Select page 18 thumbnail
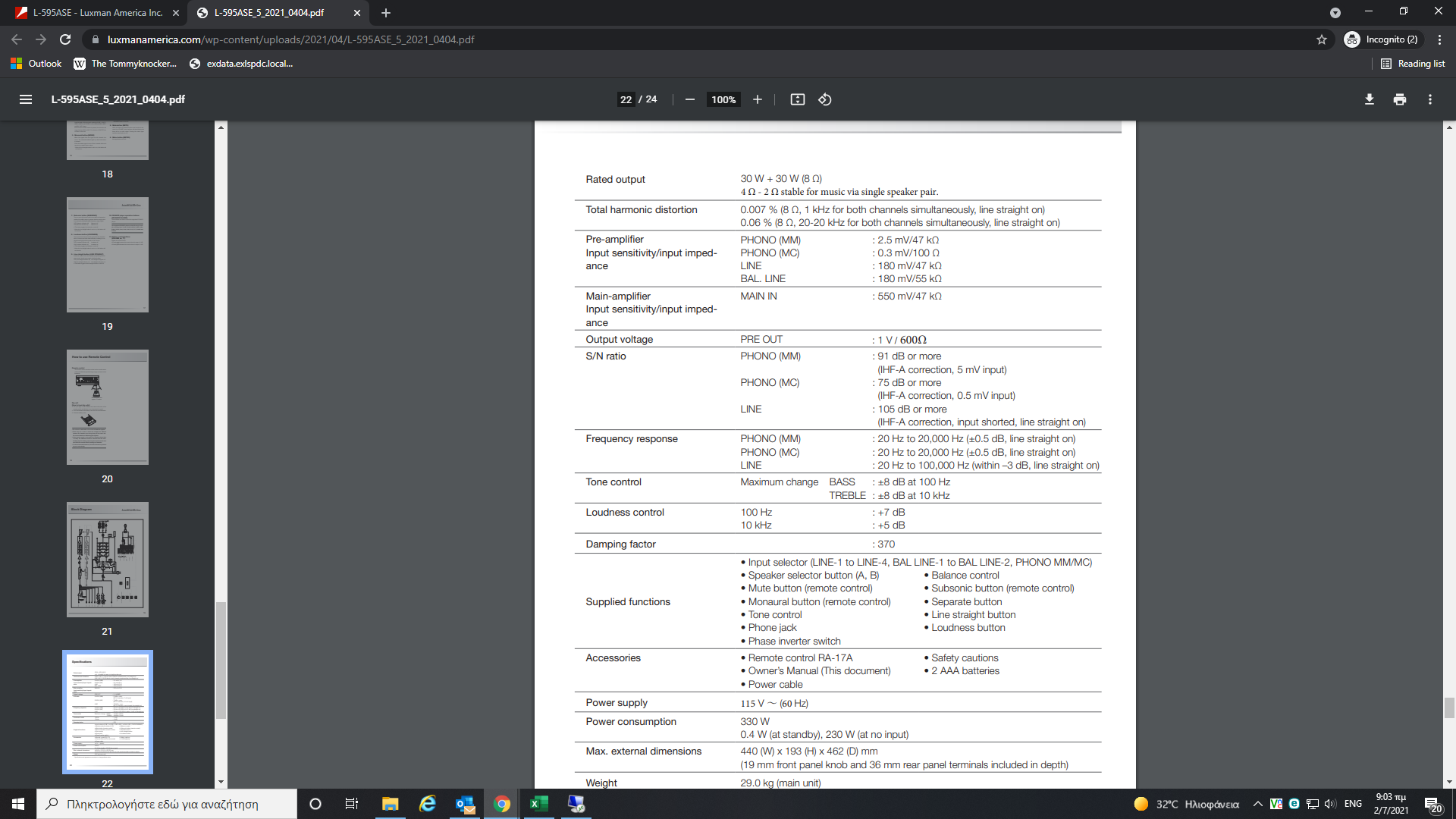1456x819 pixels. tap(108, 140)
